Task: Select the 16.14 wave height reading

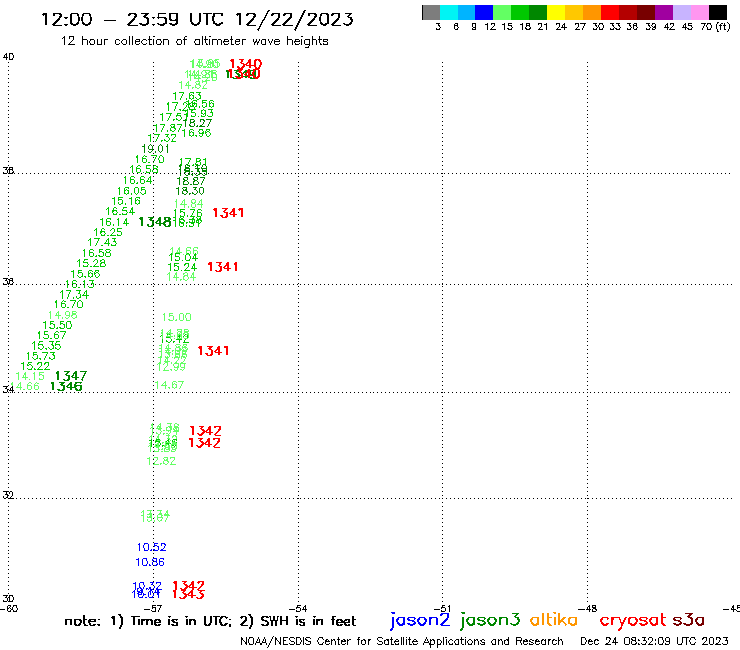Action: (114, 222)
